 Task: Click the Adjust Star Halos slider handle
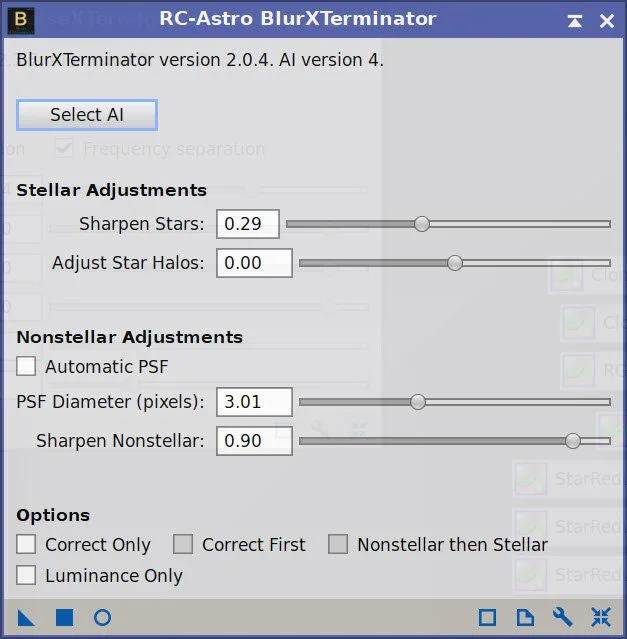click(x=455, y=263)
